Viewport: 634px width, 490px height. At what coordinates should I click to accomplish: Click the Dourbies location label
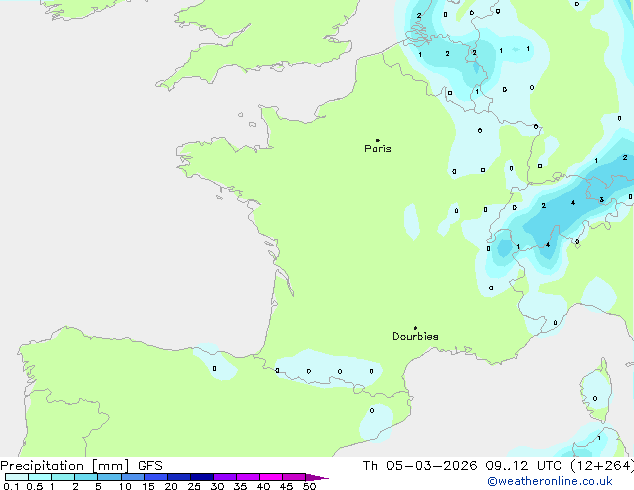(x=415, y=336)
